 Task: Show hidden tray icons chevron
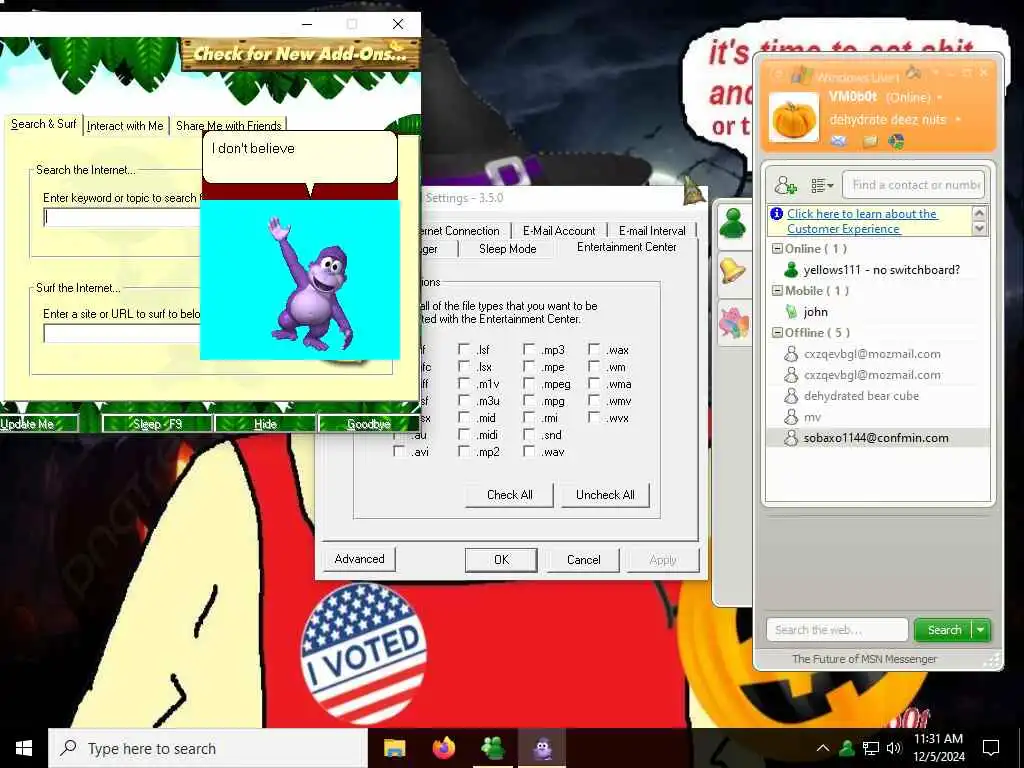point(823,748)
